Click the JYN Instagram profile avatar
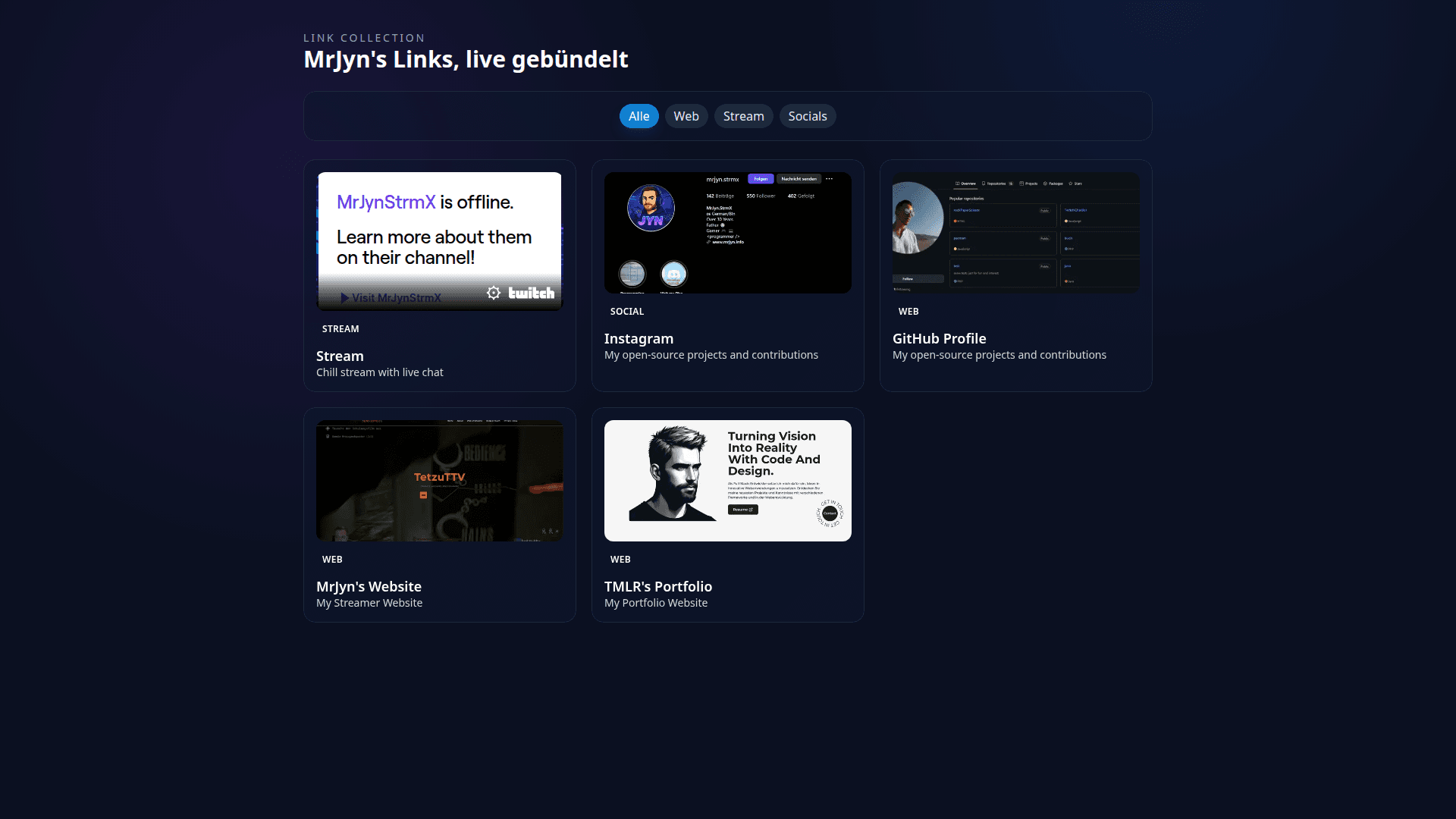The image size is (1456, 819). click(x=651, y=208)
